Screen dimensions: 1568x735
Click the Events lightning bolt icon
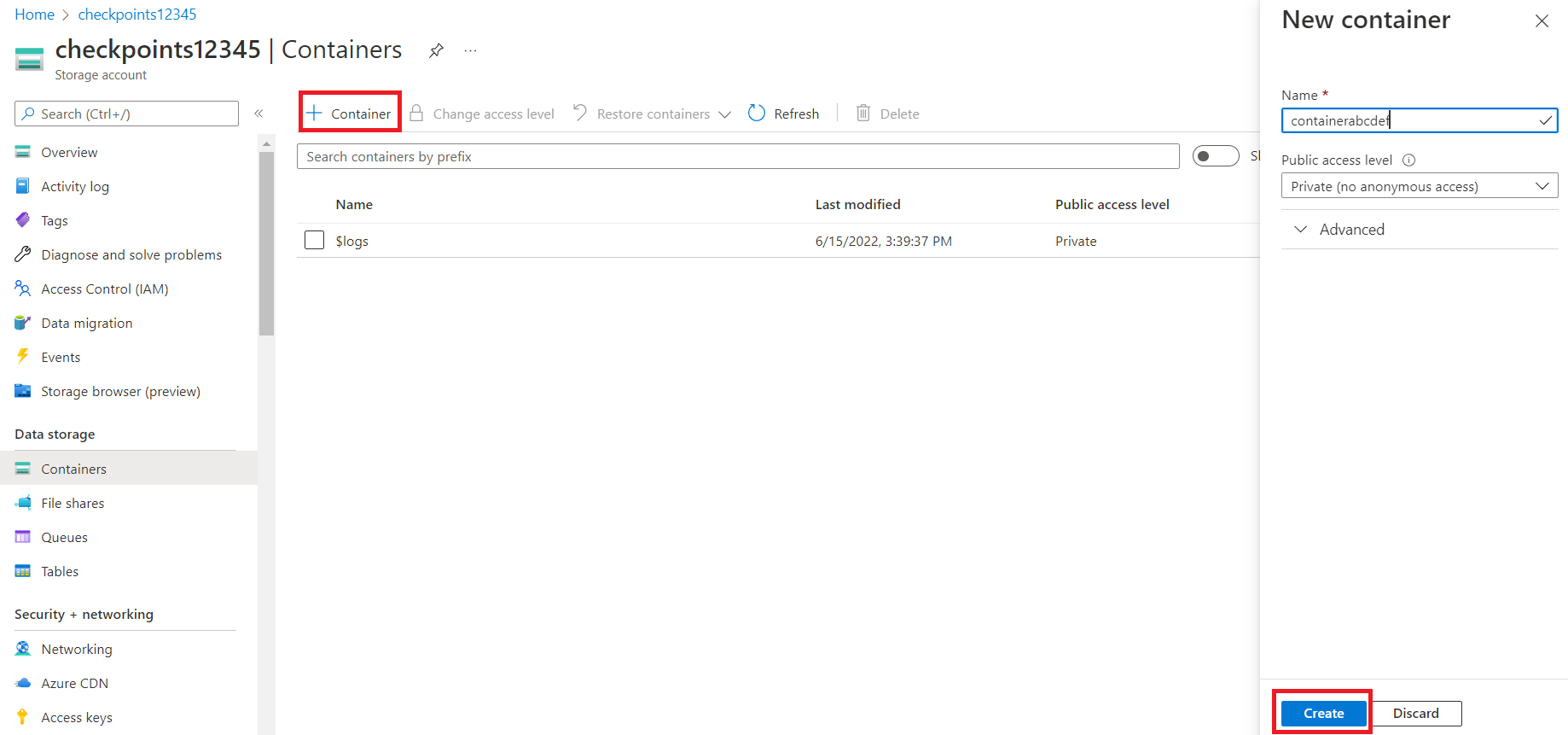click(23, 357)
